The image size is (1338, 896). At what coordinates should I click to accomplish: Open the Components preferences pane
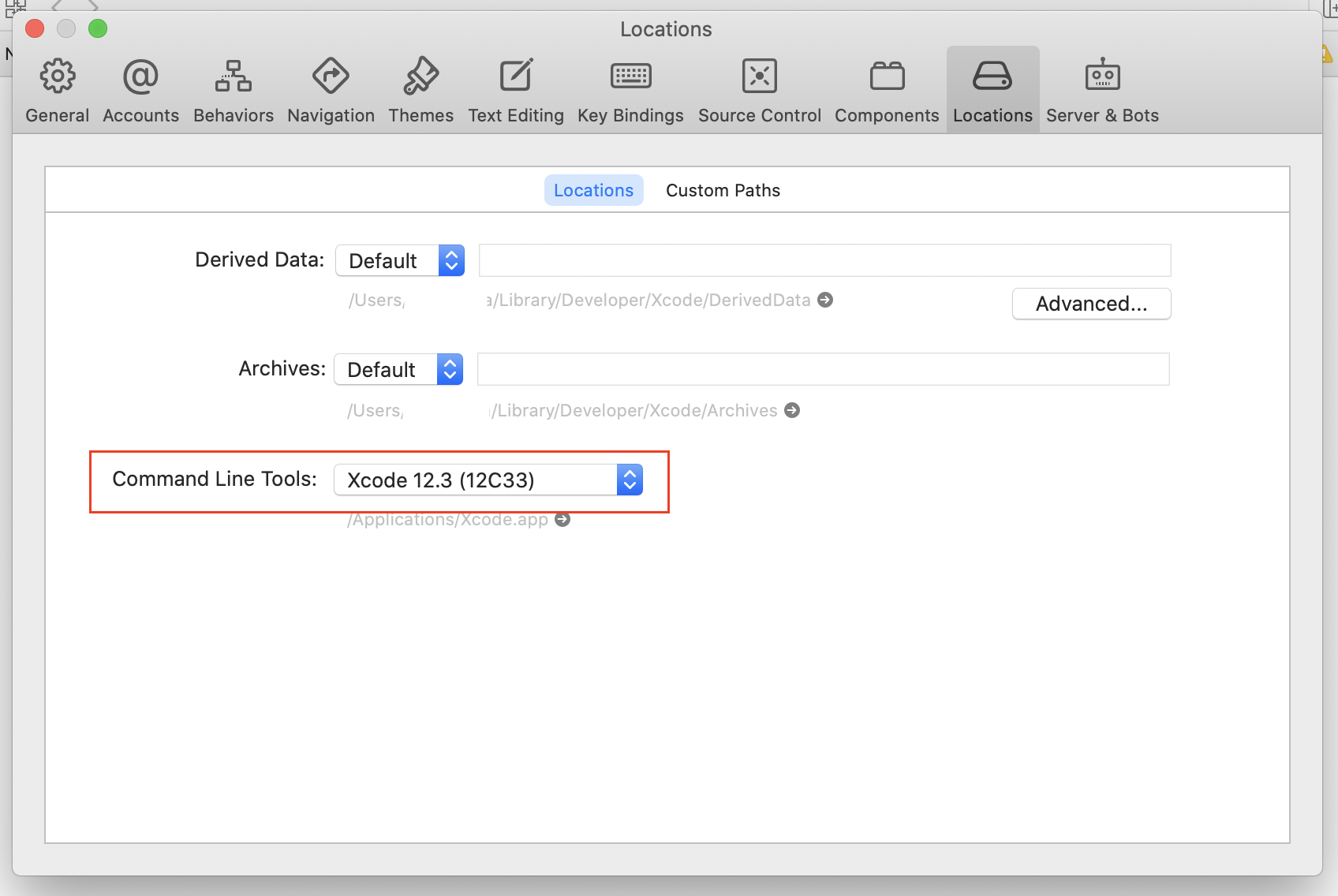887,90
